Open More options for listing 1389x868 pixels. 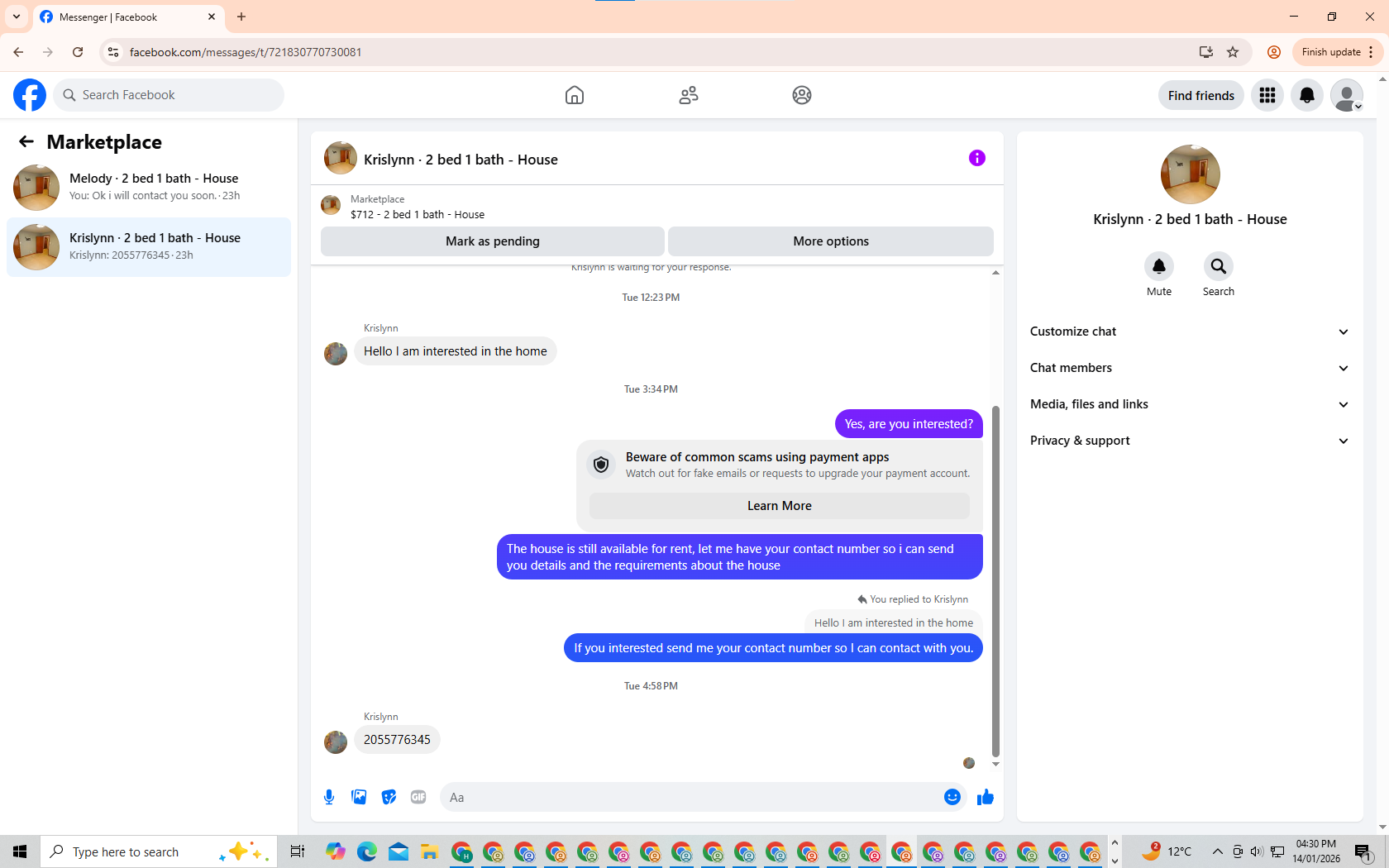(831, 241)
